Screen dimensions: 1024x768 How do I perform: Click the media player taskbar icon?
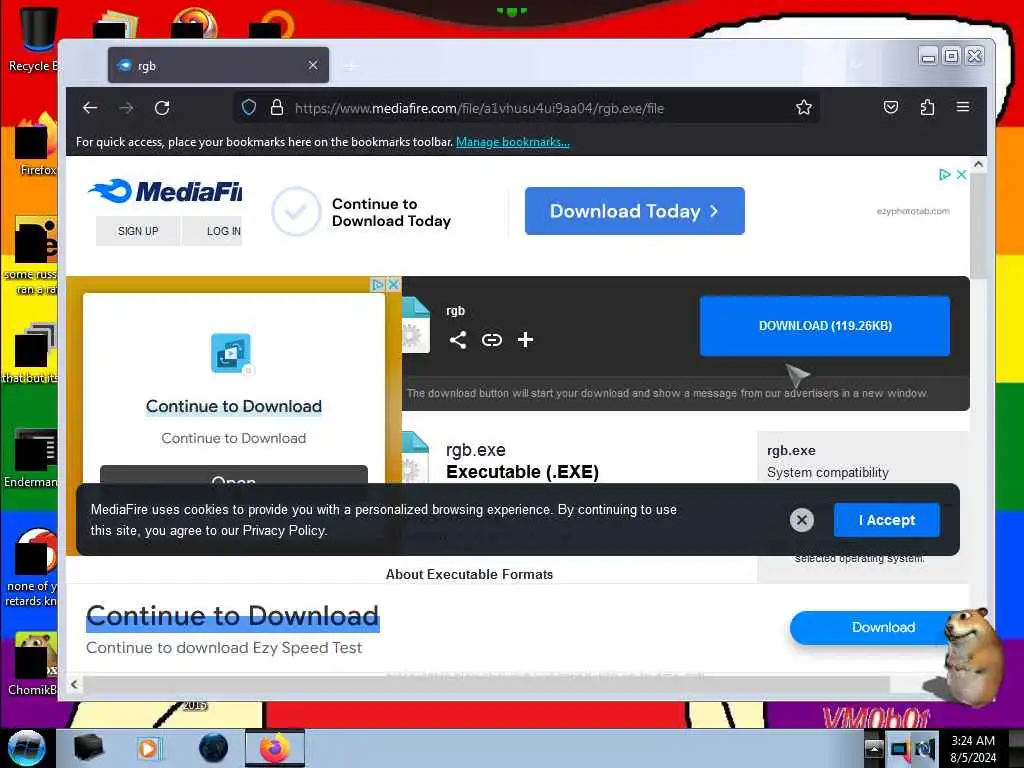[x=148, y=748]
